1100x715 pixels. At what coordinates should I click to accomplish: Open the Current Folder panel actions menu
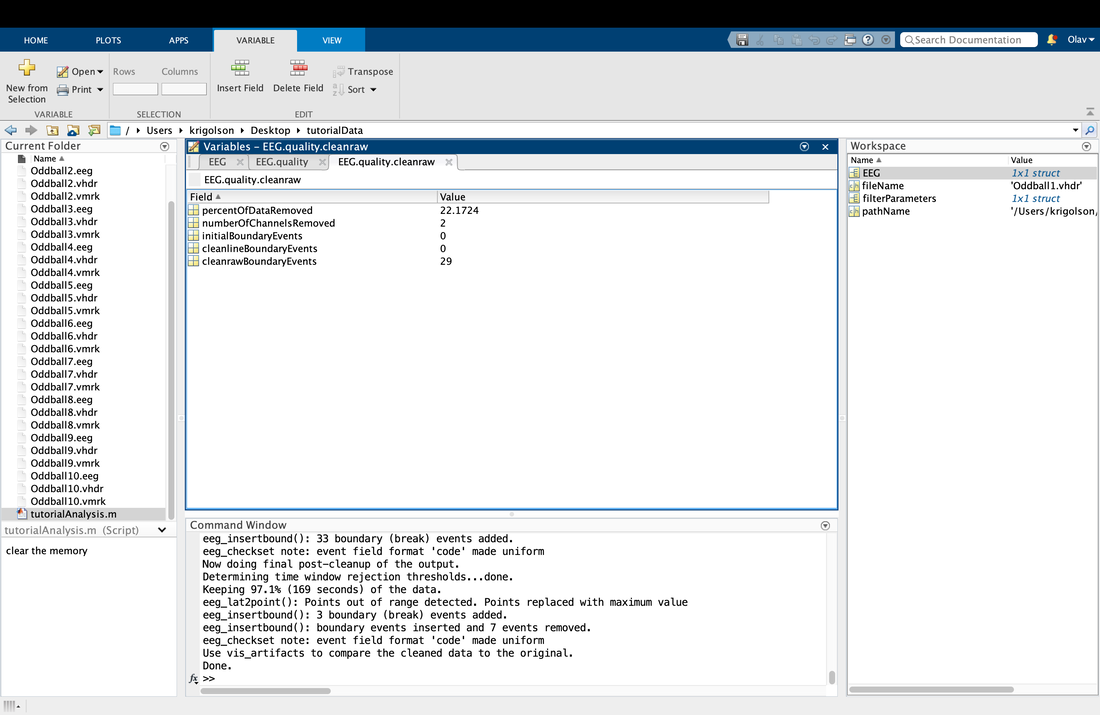(165, 147)
